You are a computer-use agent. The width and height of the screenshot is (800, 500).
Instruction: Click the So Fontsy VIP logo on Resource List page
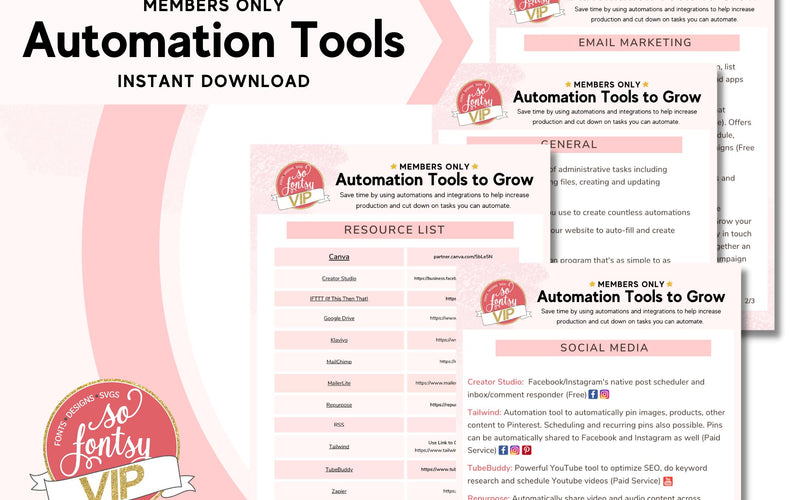299,185
